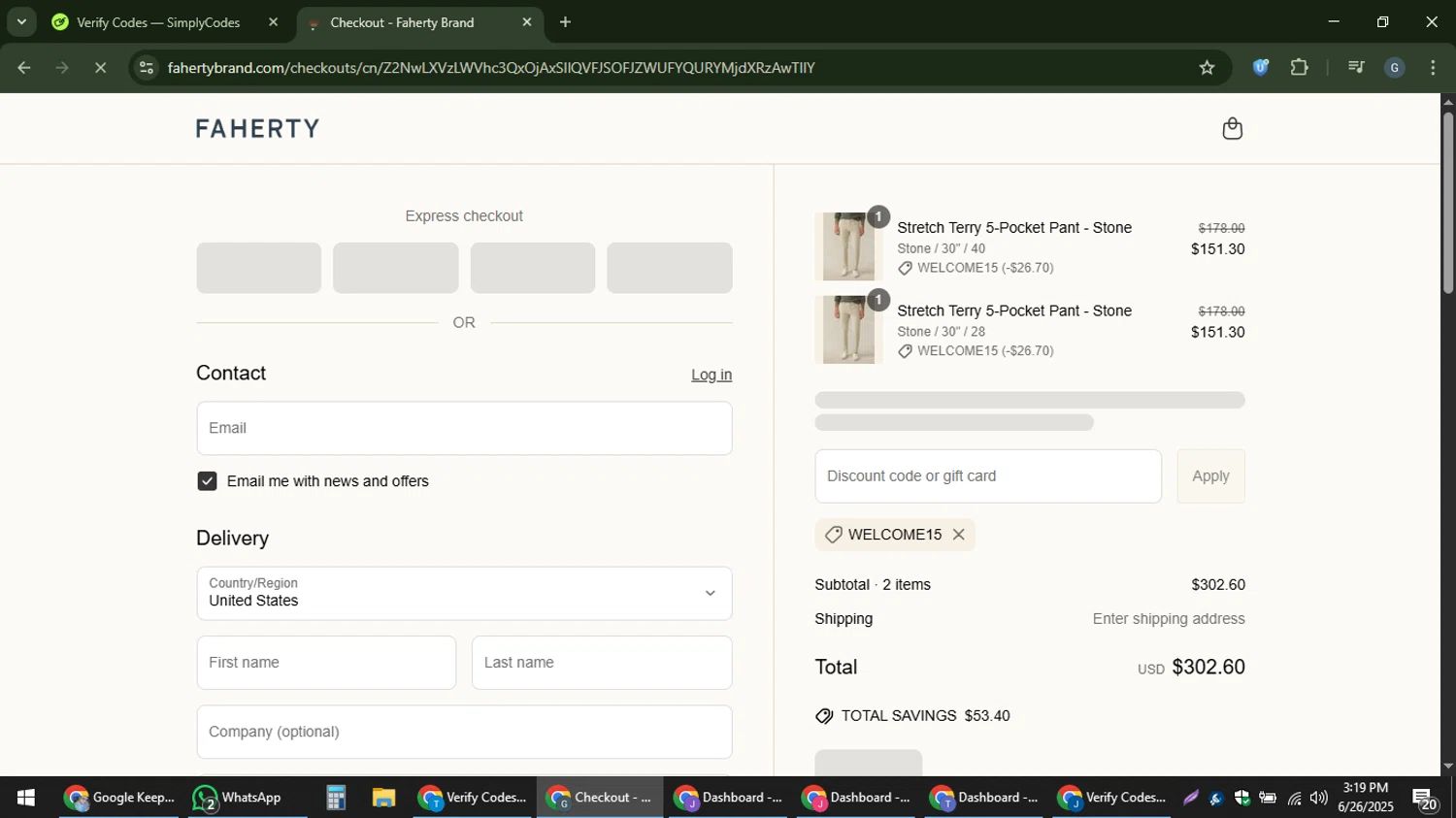Open the Calculator from the taskbar

coord(336,798)
